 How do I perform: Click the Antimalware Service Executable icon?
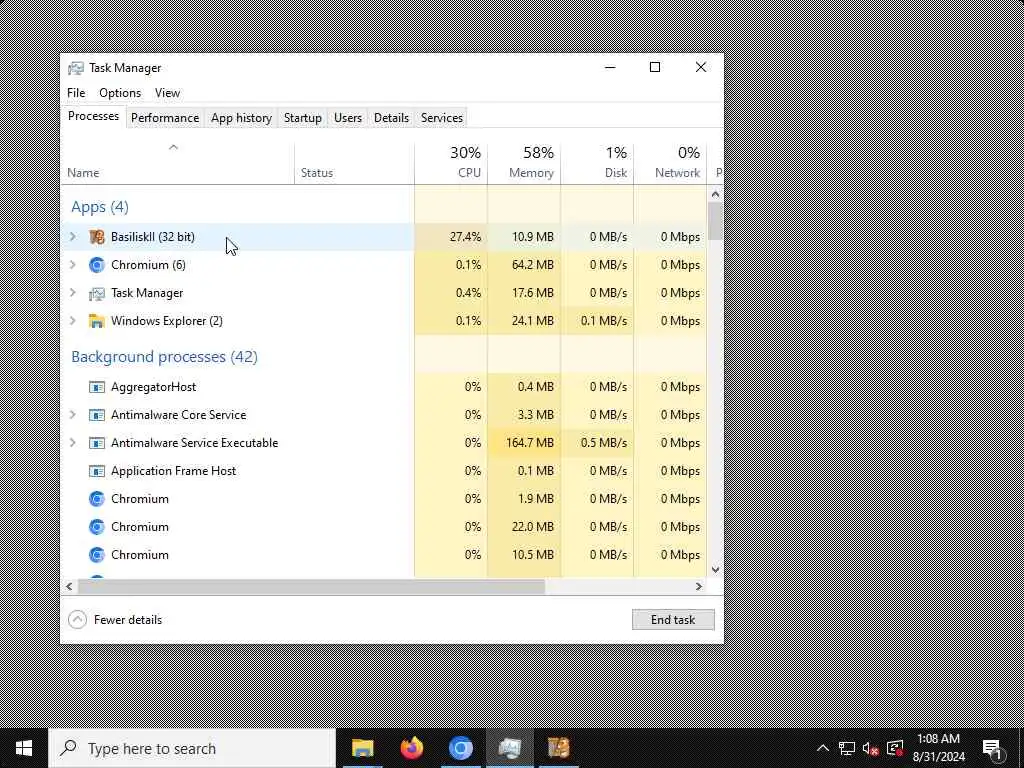97,443
